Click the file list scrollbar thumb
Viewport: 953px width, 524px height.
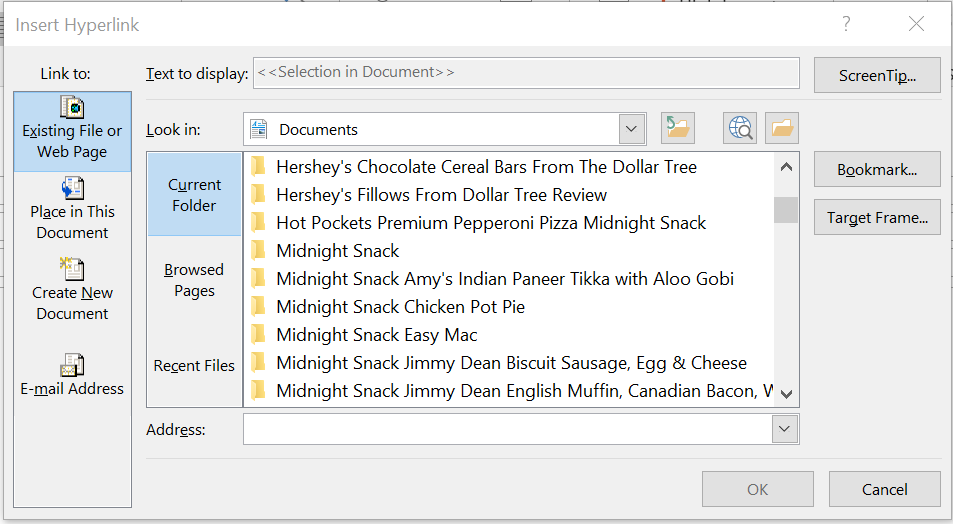tap(786, 210)
